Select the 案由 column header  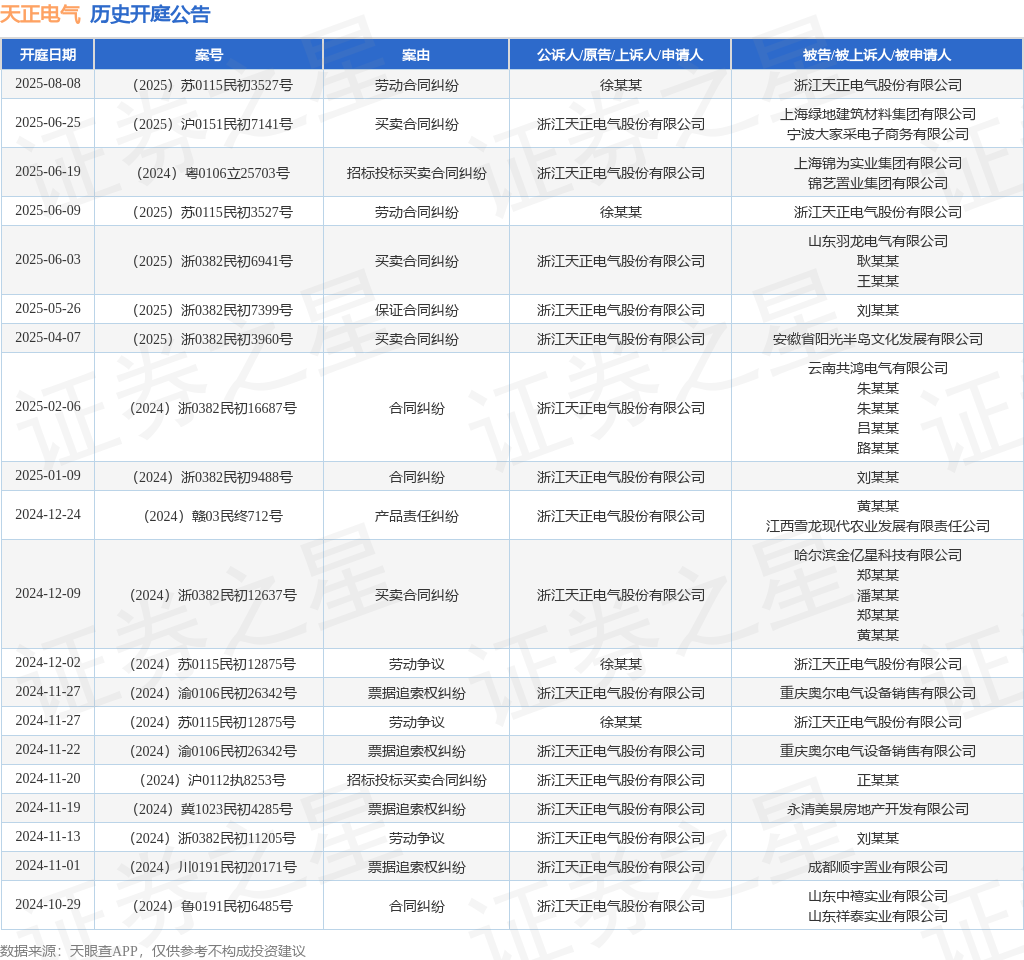point(416,55)
